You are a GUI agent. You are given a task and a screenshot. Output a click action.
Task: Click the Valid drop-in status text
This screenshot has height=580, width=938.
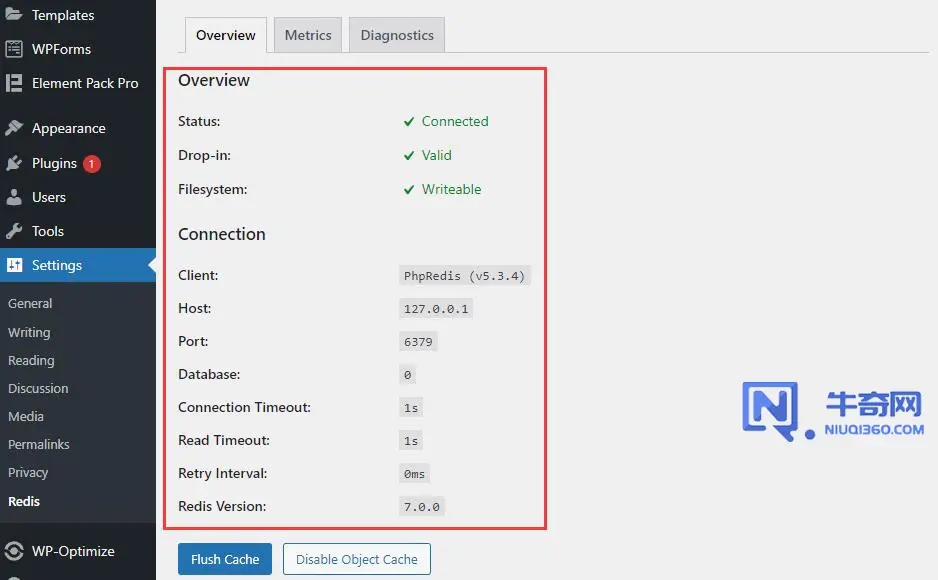tap(436, 155)
